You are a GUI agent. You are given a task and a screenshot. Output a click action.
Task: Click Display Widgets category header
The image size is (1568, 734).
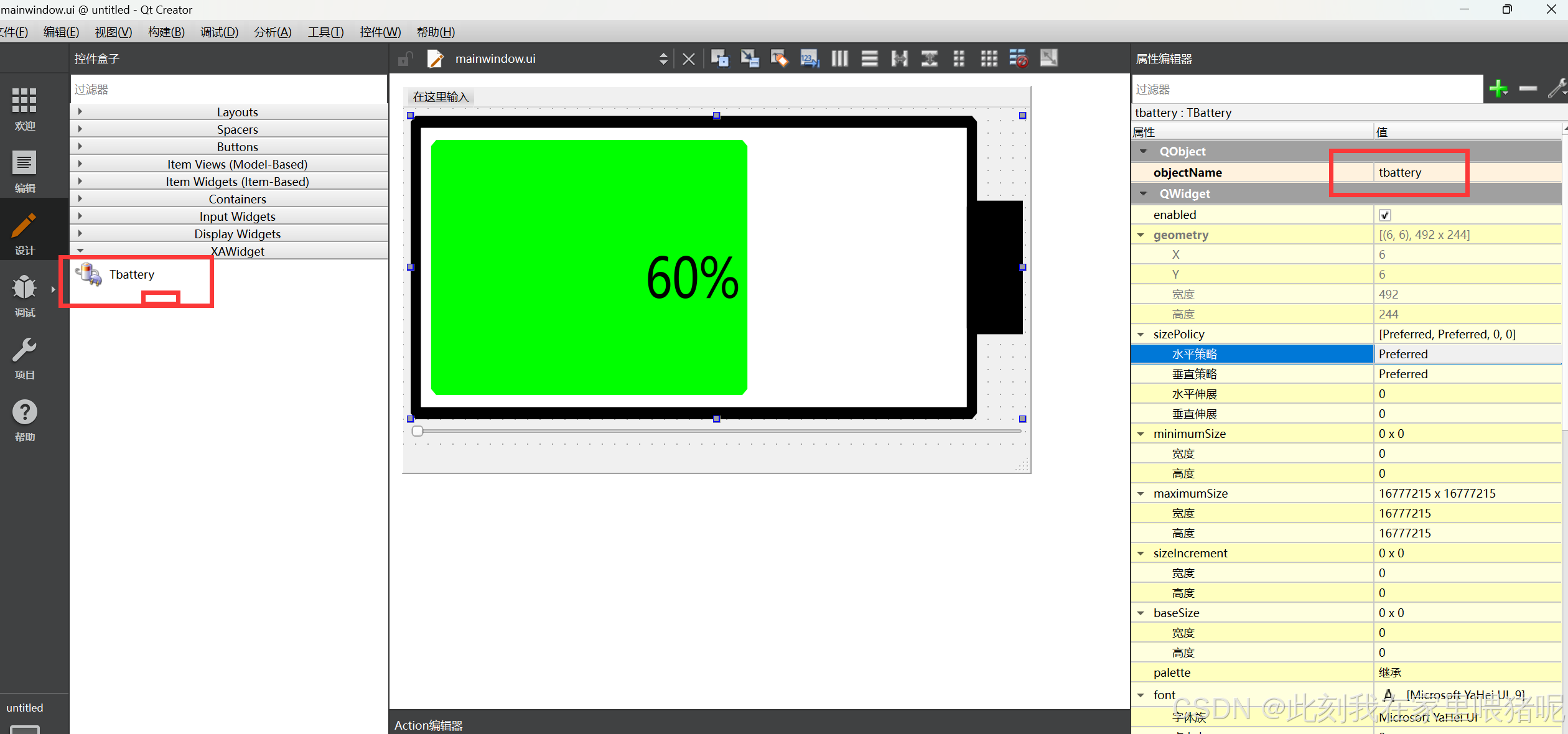click(236, 234)
